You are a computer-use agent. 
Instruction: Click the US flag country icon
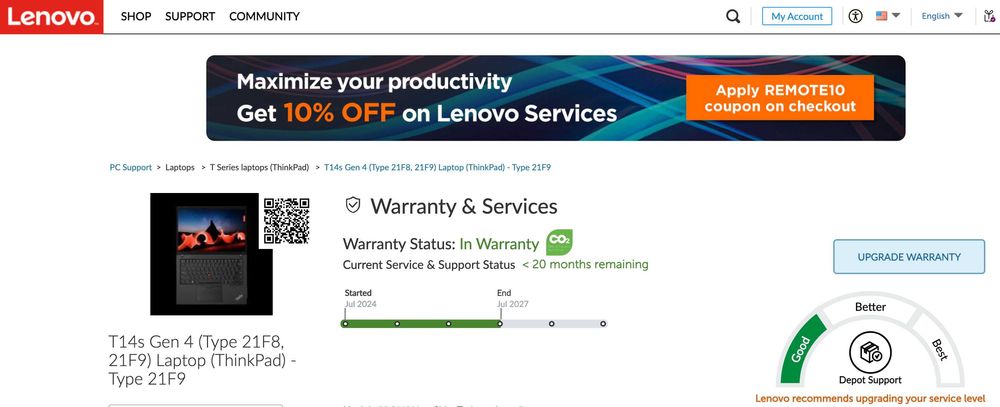tap(882, 16)
